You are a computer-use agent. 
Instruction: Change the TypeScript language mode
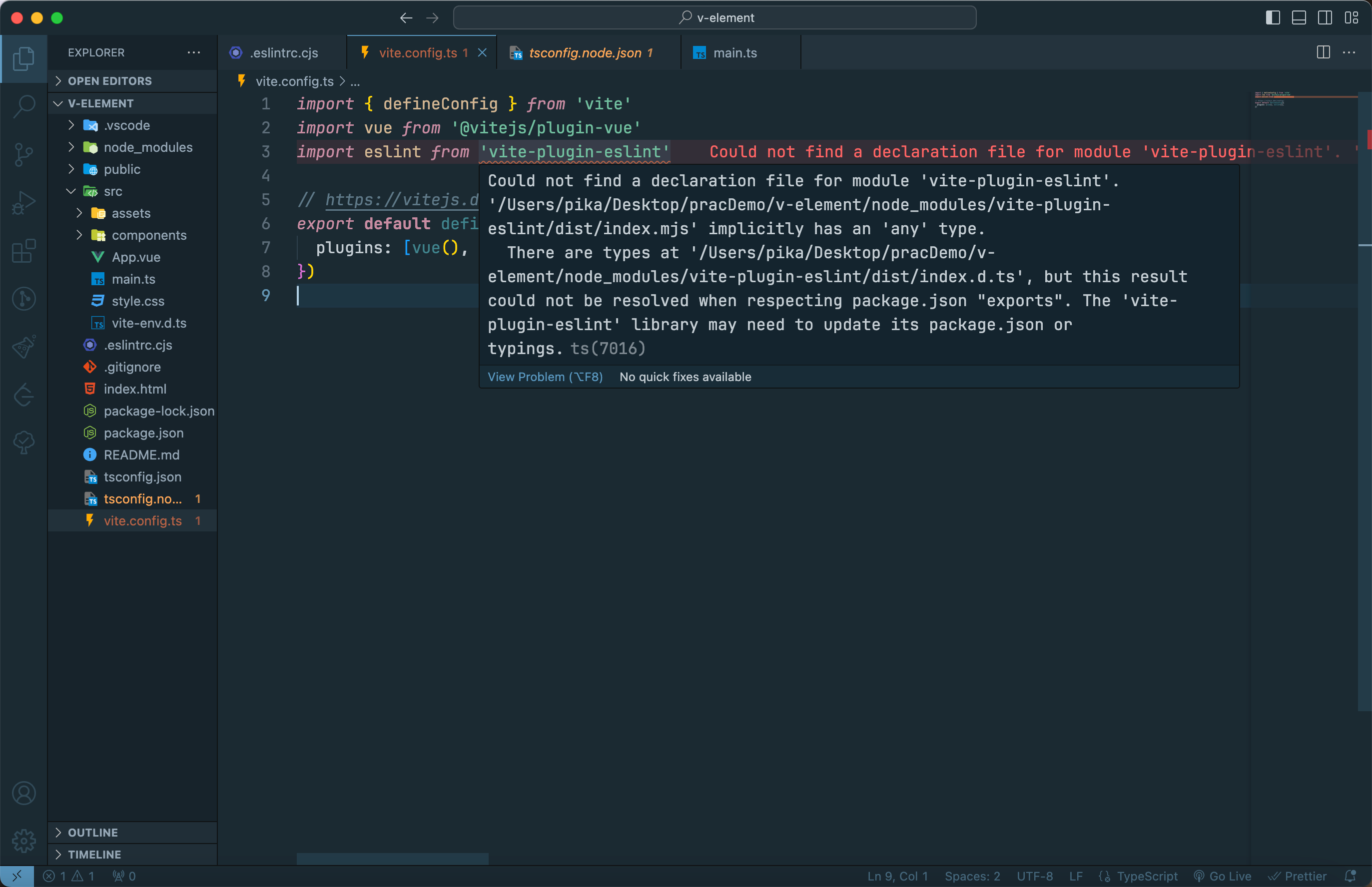tap(1147, 876)
